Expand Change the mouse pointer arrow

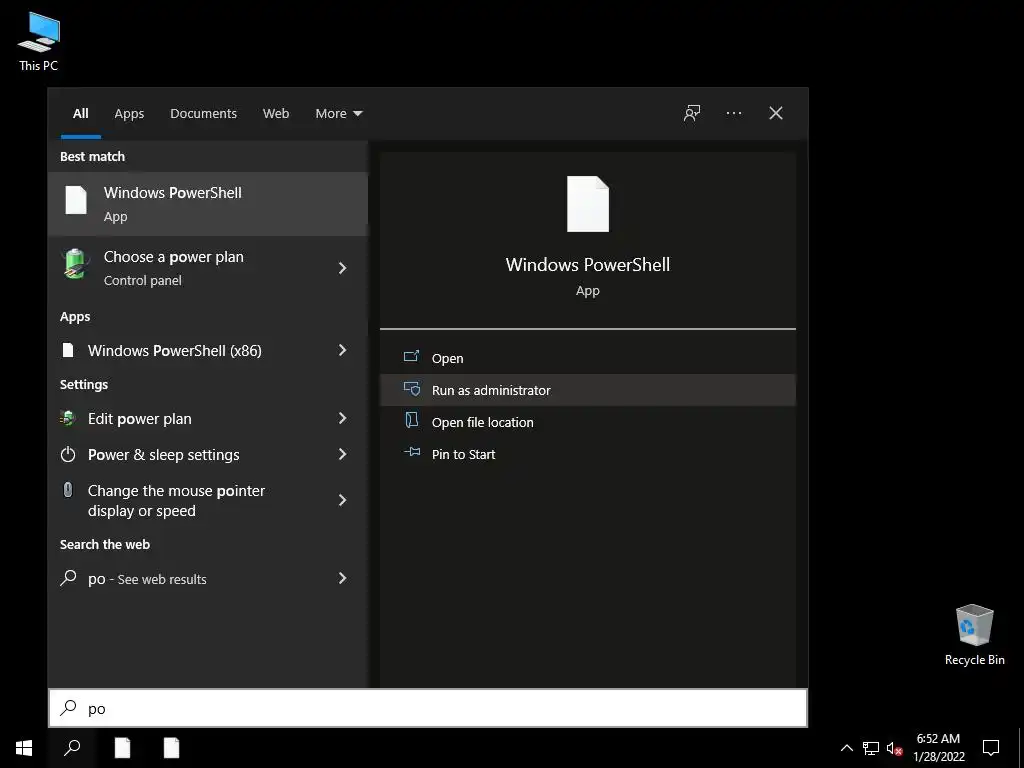point(342,500)
